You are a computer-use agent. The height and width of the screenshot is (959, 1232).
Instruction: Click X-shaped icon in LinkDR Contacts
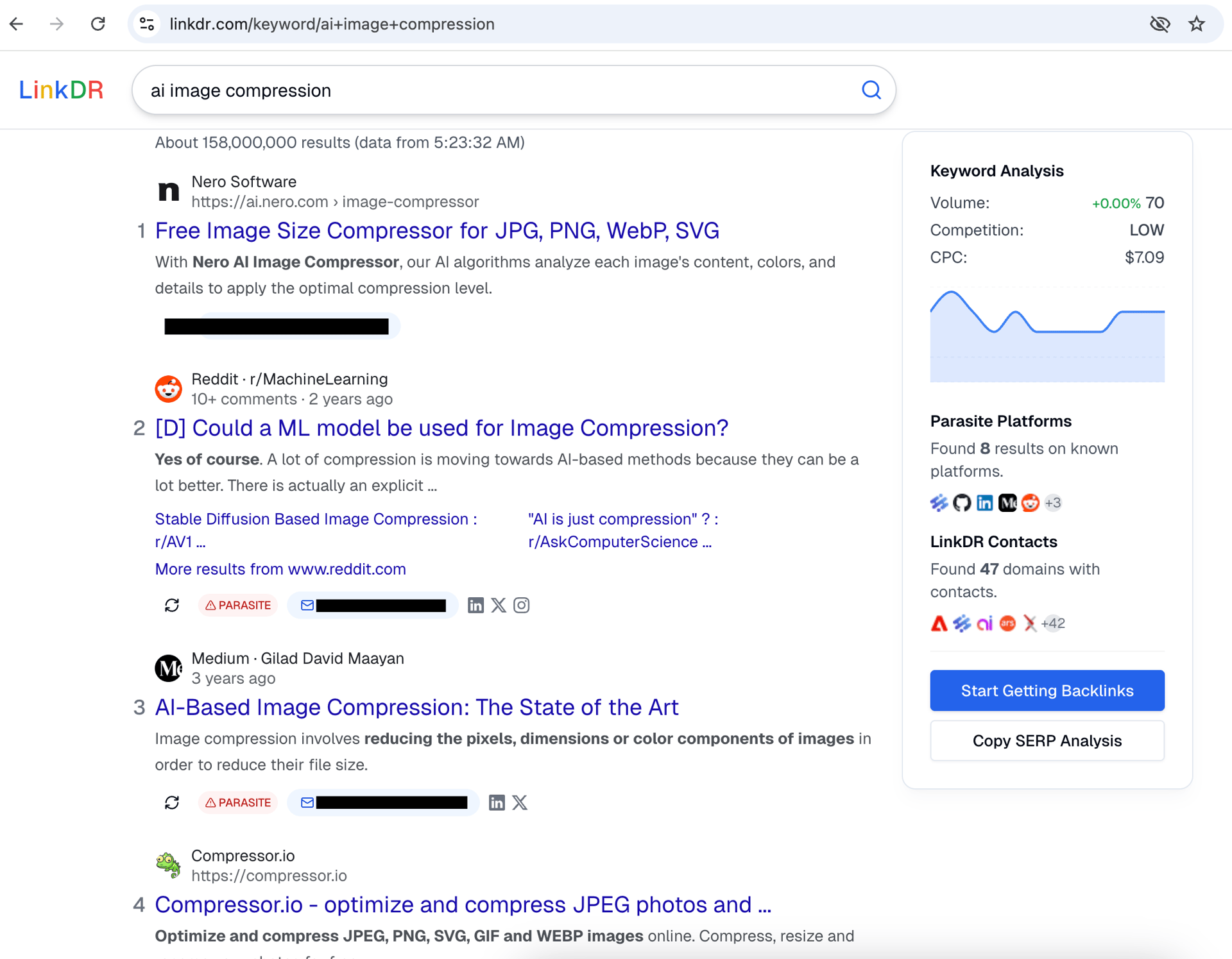pyautogui.click(x=1030, y=624)
